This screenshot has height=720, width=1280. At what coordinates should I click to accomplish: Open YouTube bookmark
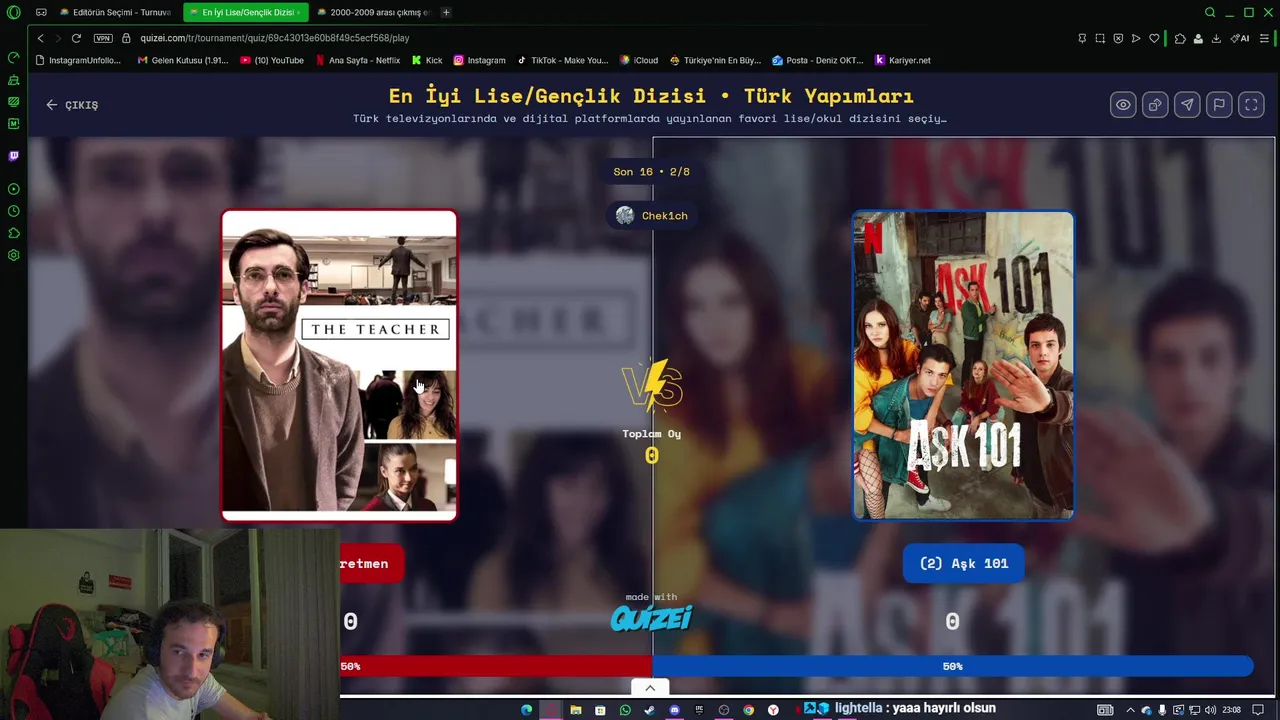point(272,60)
